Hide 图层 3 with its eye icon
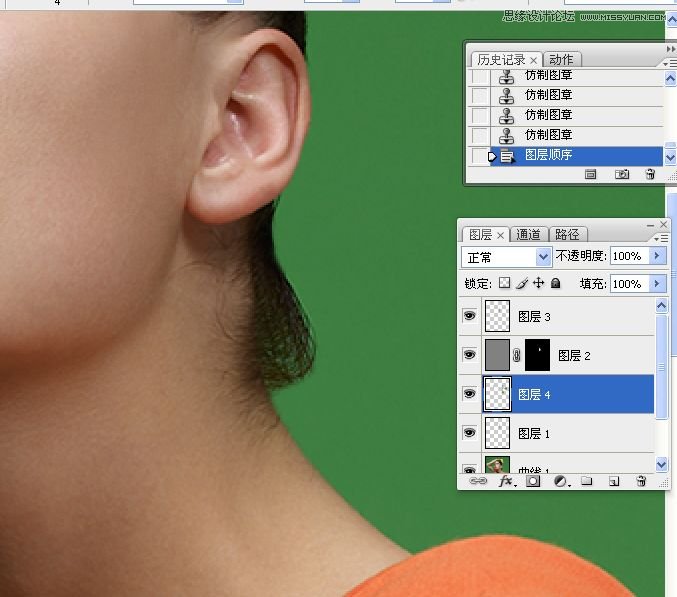Screen dimensions: 677x597 pyautogui.click(x=469, y=316)
